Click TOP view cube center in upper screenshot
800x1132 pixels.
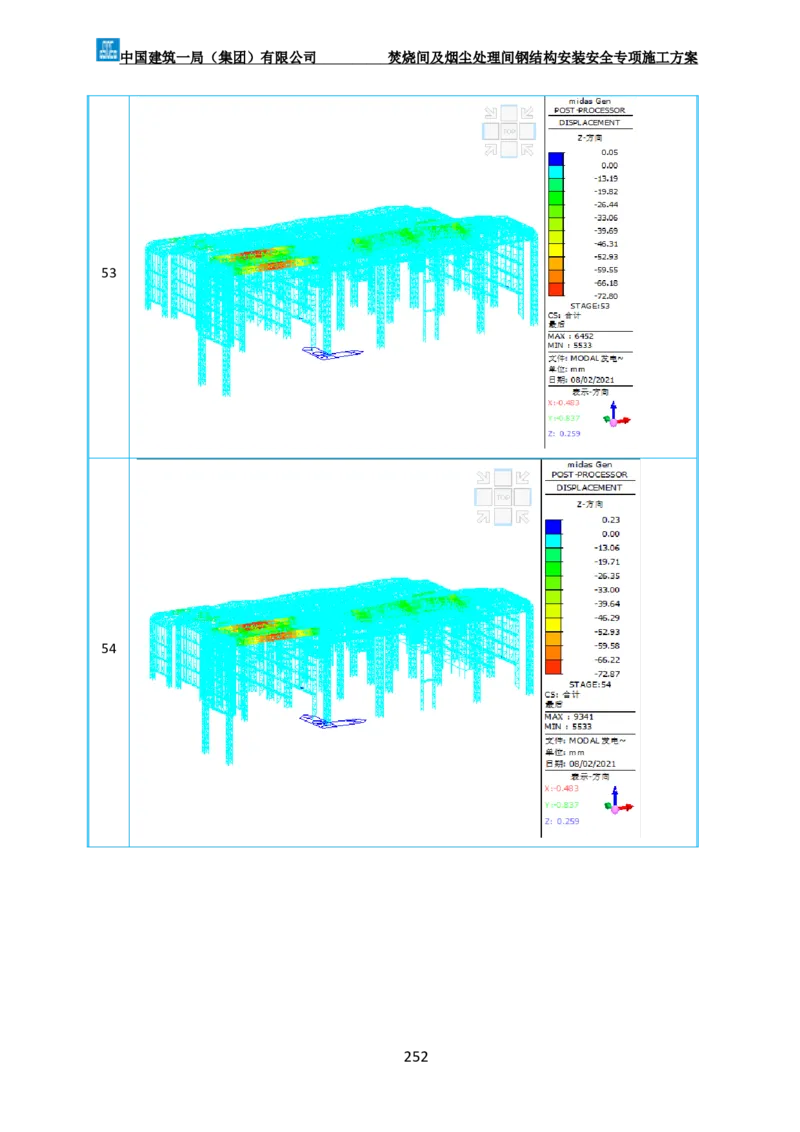[509, 131]
